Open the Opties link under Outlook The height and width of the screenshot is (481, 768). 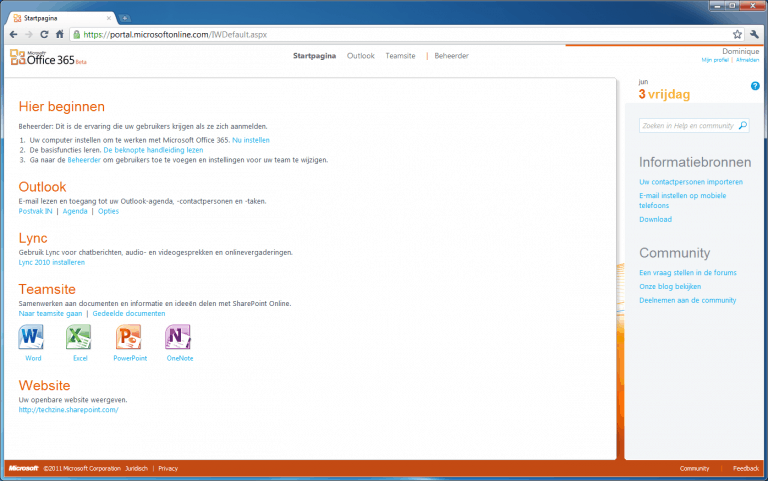coord(108,211)
